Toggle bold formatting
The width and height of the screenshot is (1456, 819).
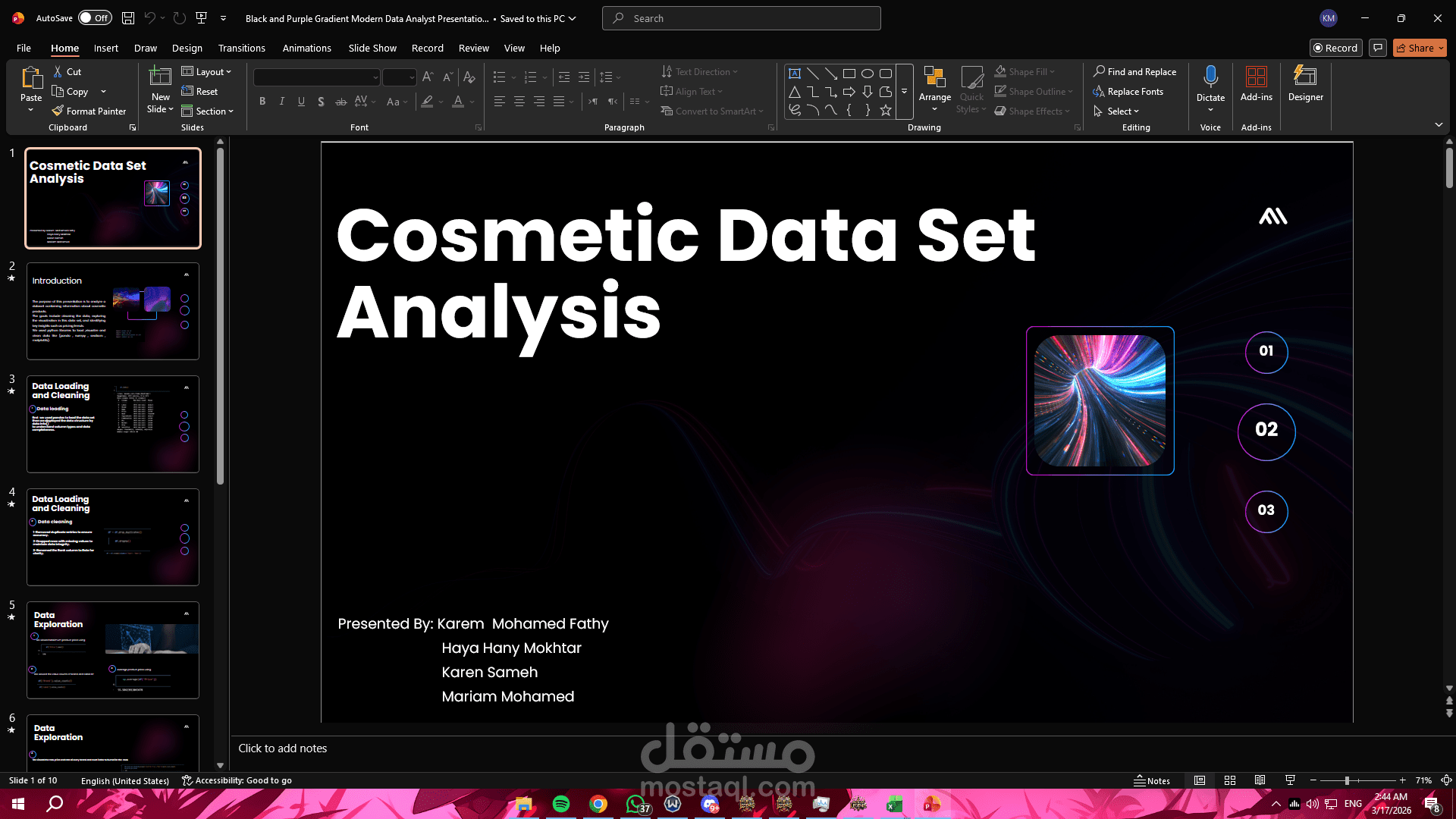(262, 101)
